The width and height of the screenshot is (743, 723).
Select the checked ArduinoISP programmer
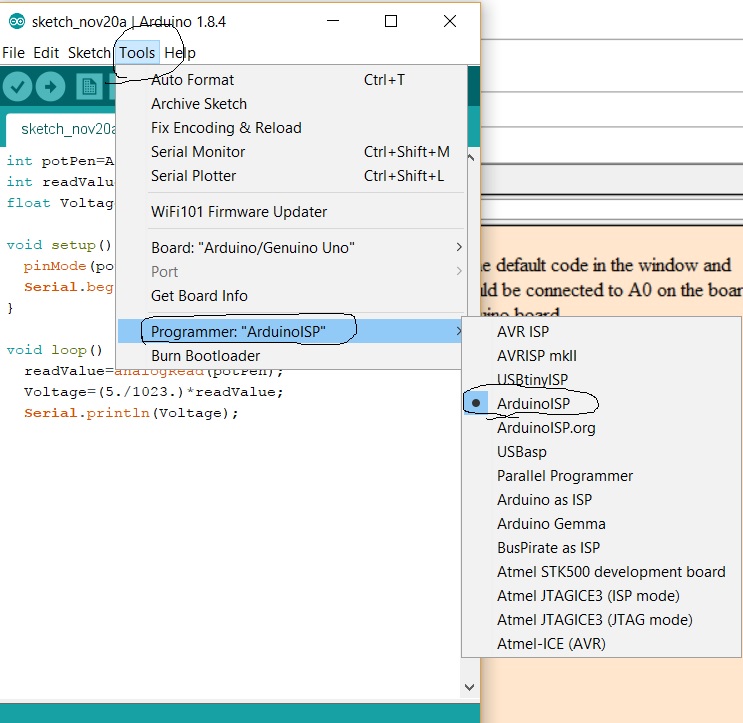coord(601,404)
